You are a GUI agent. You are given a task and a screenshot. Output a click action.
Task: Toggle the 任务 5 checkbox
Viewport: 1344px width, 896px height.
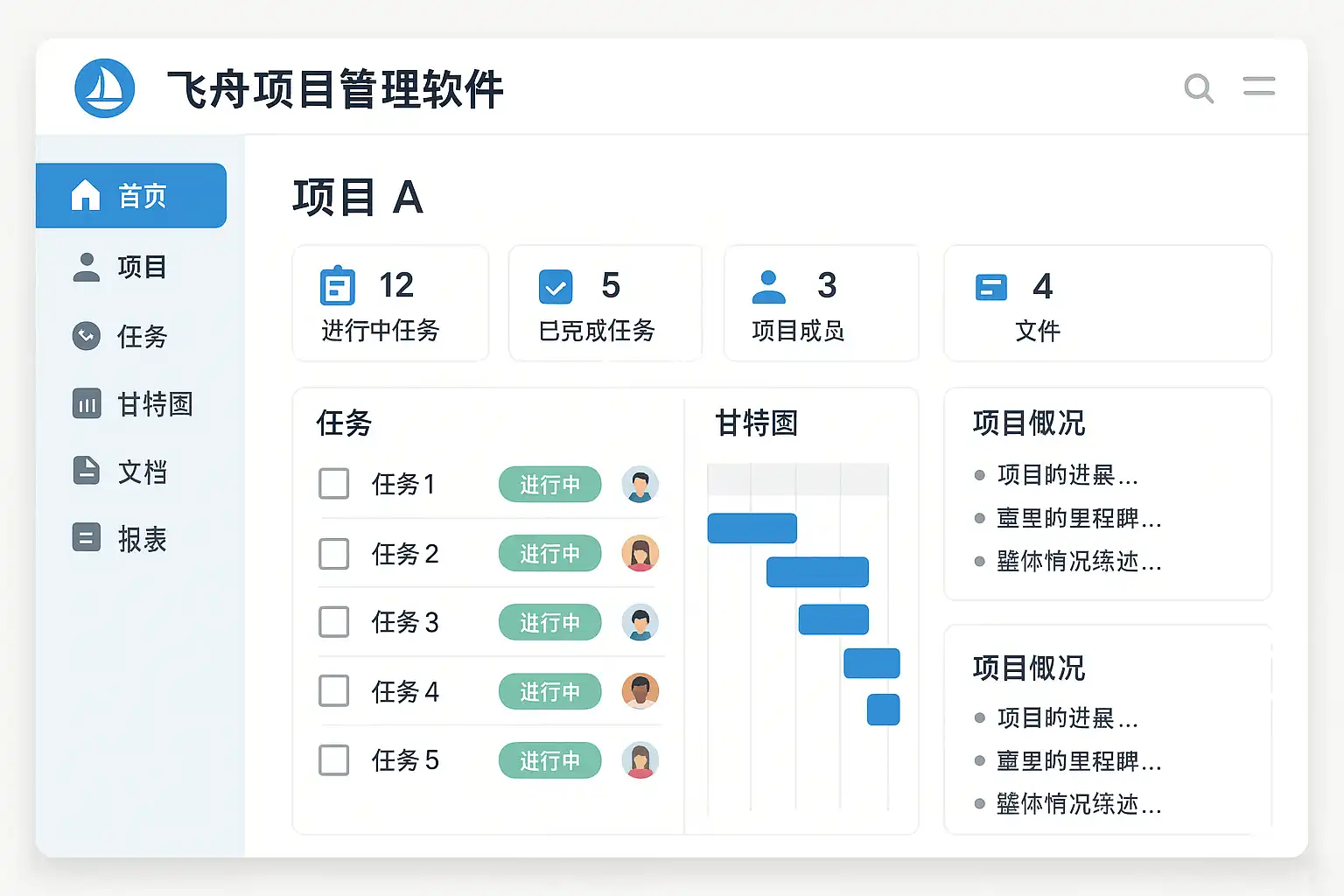(334, 760)
